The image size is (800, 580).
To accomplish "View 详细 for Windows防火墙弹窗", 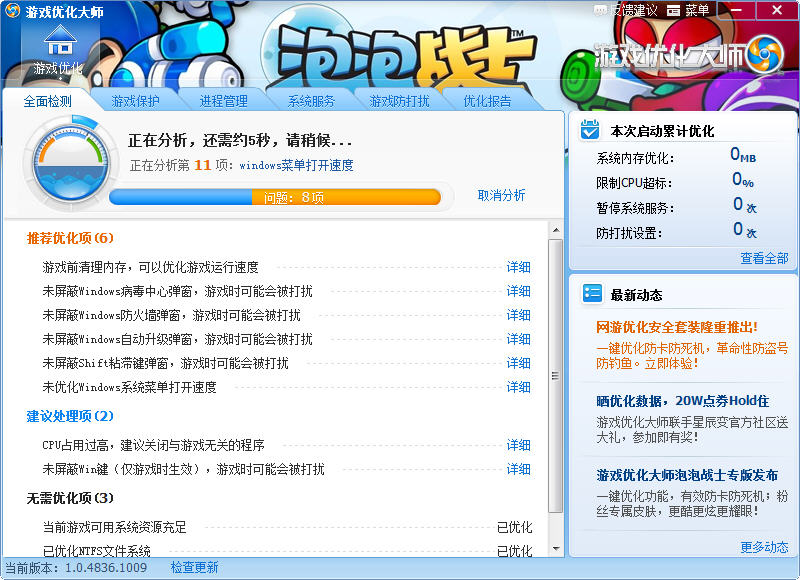I will tap(518, 315).
